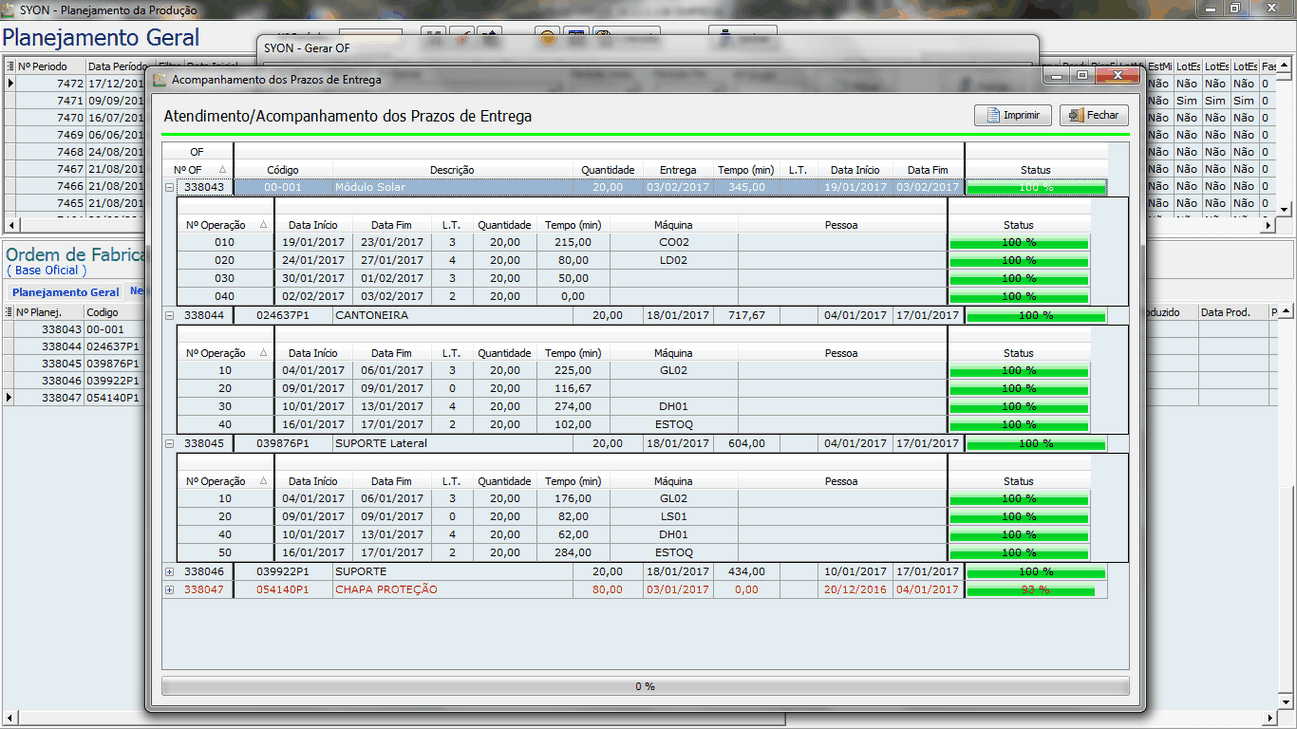Click grid selector icon beside Nº Periodo

click(x=10, y=66)
